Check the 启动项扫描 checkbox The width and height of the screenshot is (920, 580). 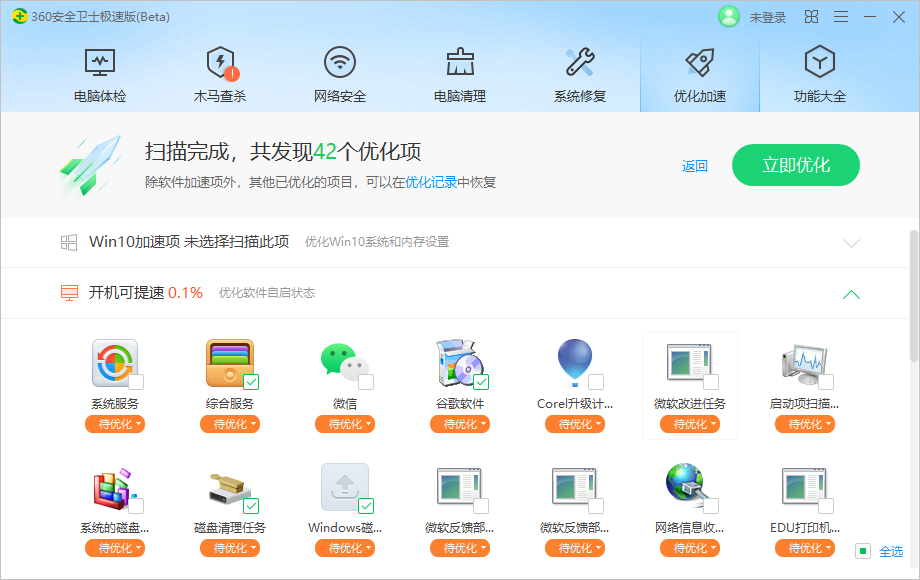coord(826,382)
